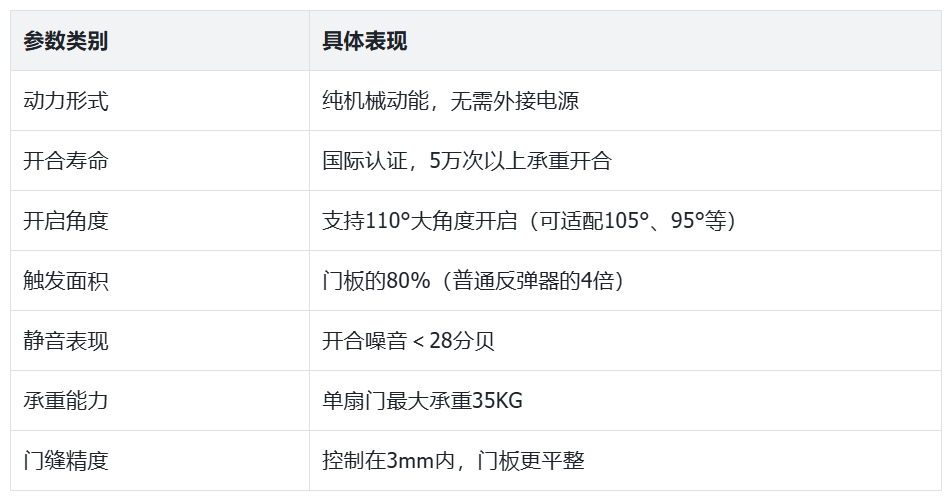
Task: Select the 静音表现 row label
Action: pyautogui.click(x=66, y=341)
